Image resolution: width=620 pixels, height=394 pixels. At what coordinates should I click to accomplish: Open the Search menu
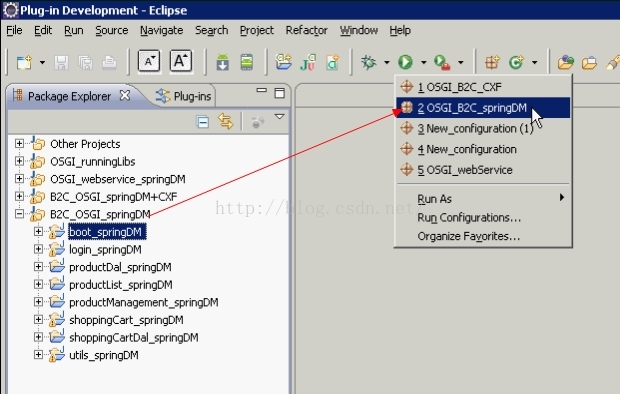point(212,30)
